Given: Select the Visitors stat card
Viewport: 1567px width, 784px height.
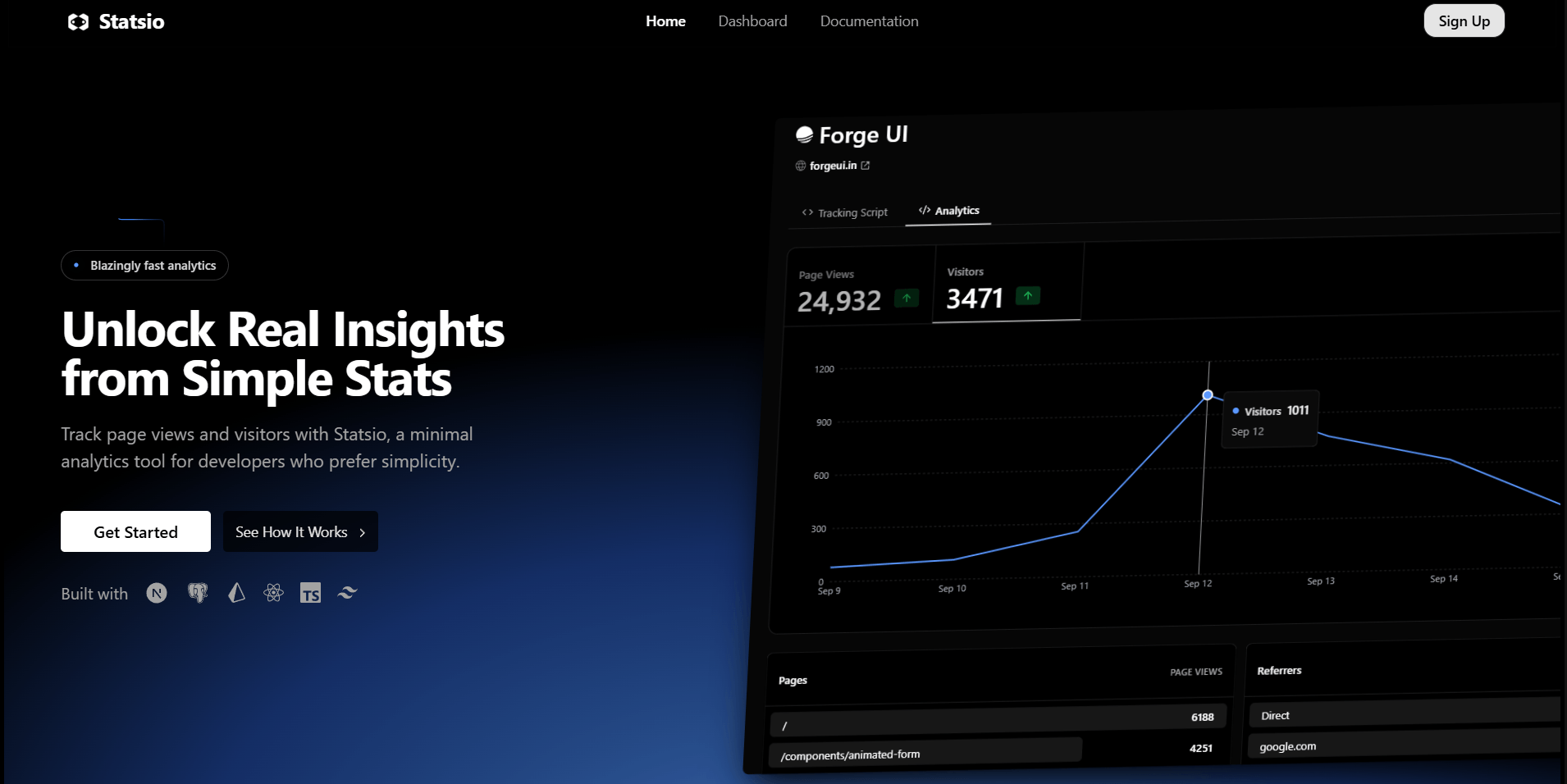Looking at the screenshot, I should tap(1007, 286).
